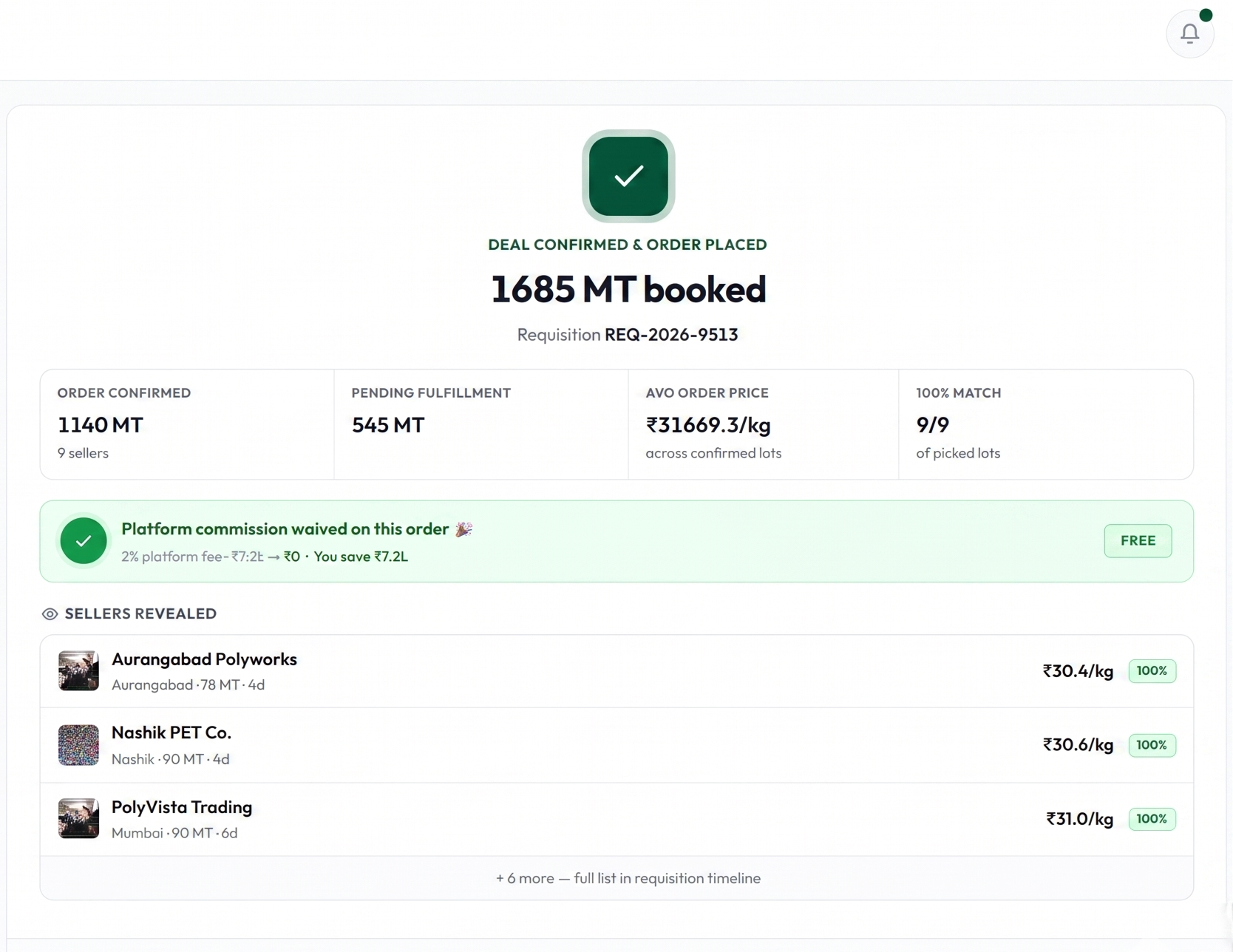
Task: Click 'across confirmed lots' caption
Action: click(713, 453)
